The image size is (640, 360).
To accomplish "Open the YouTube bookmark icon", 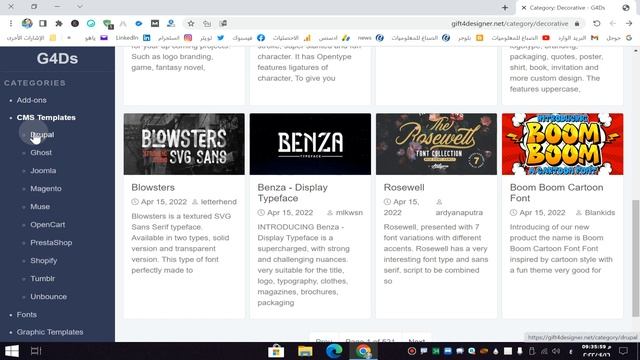I will pos(546,38).
